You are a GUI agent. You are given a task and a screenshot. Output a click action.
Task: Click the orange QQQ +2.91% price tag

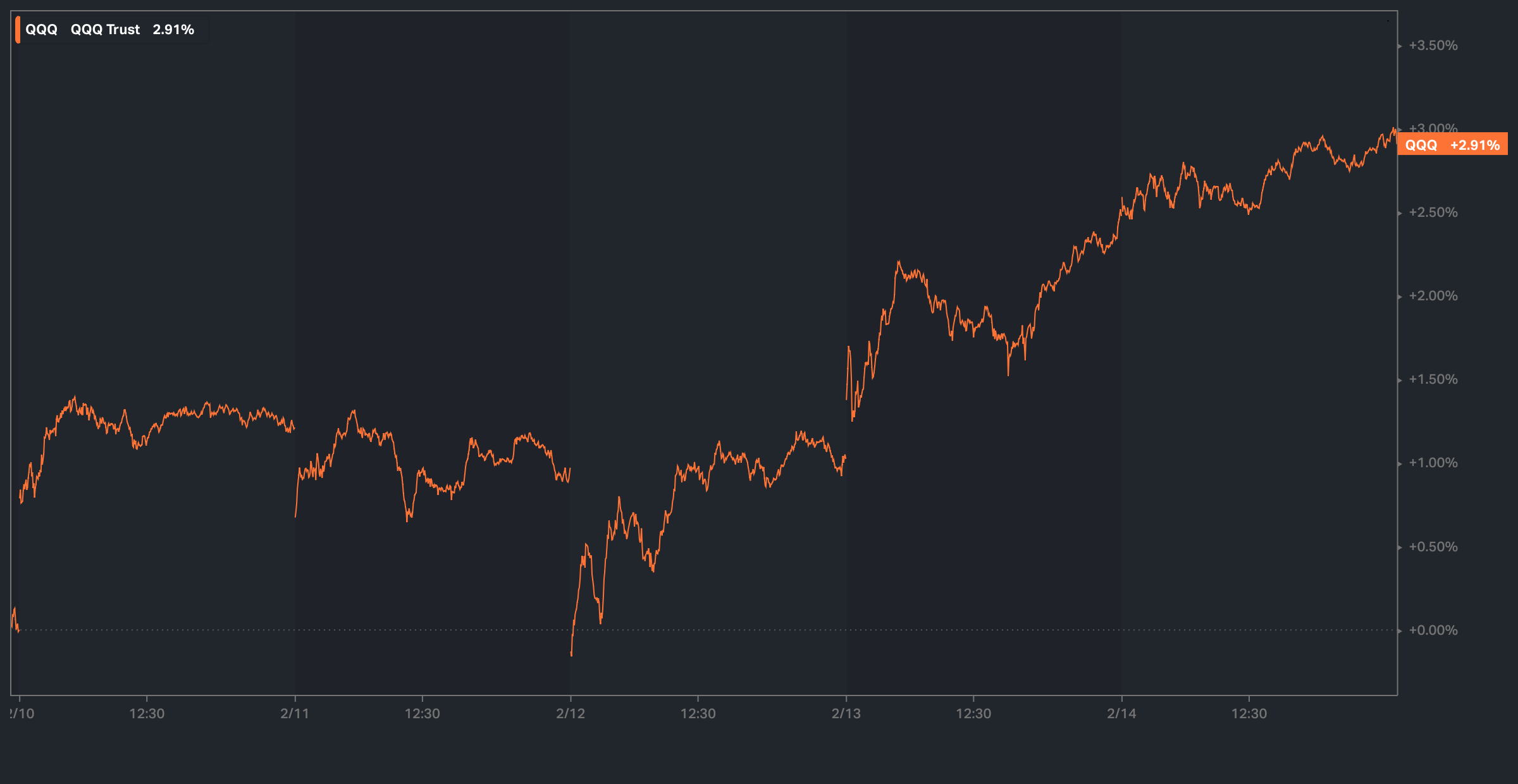click(1452, 145)
